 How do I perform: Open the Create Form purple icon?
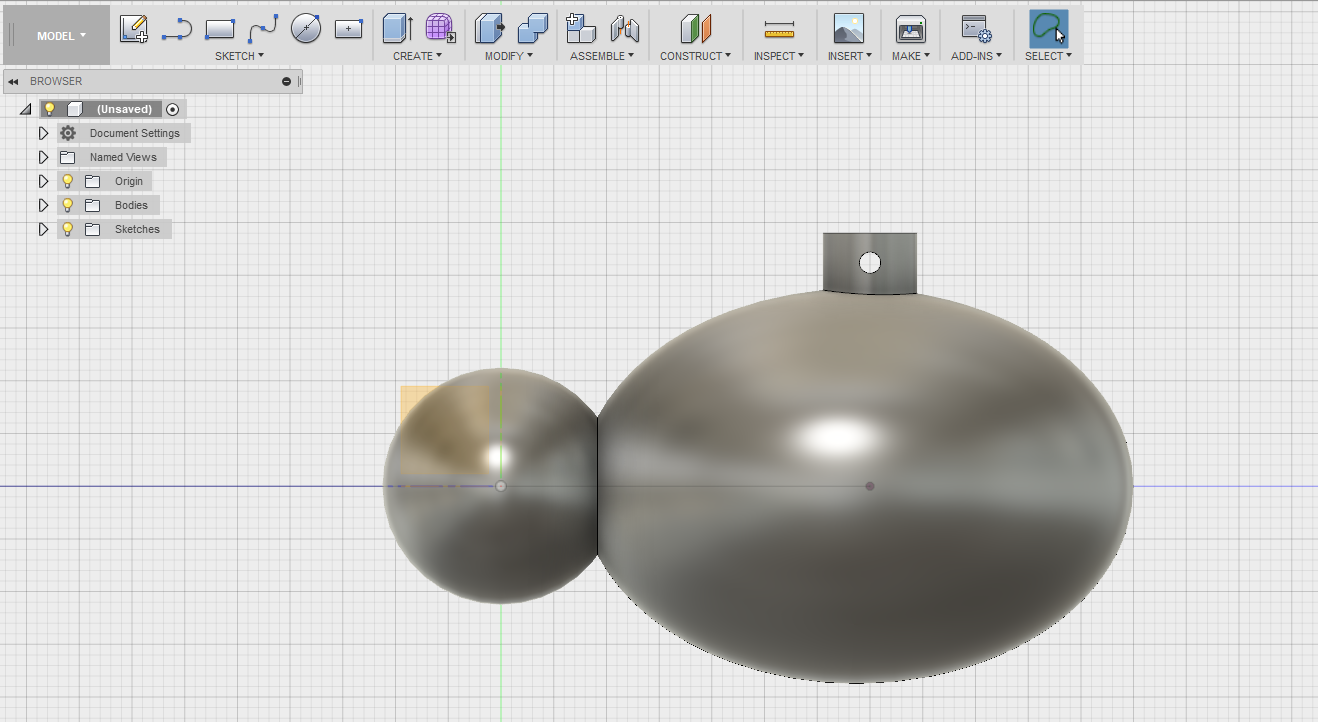coord(440,29)
